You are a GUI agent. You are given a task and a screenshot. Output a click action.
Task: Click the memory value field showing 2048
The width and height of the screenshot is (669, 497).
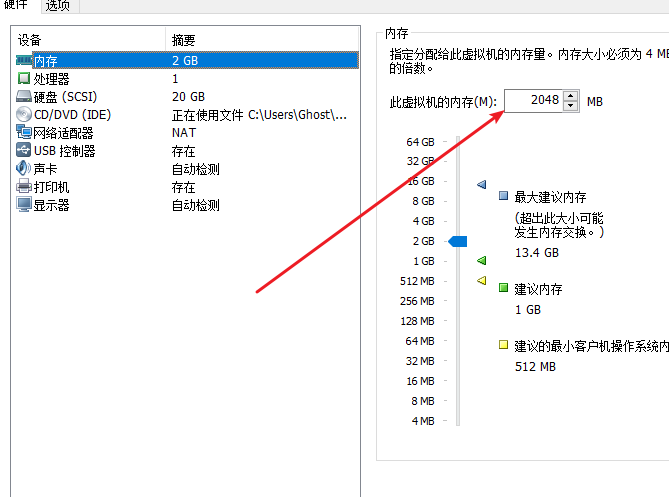(x=533, y=101)
